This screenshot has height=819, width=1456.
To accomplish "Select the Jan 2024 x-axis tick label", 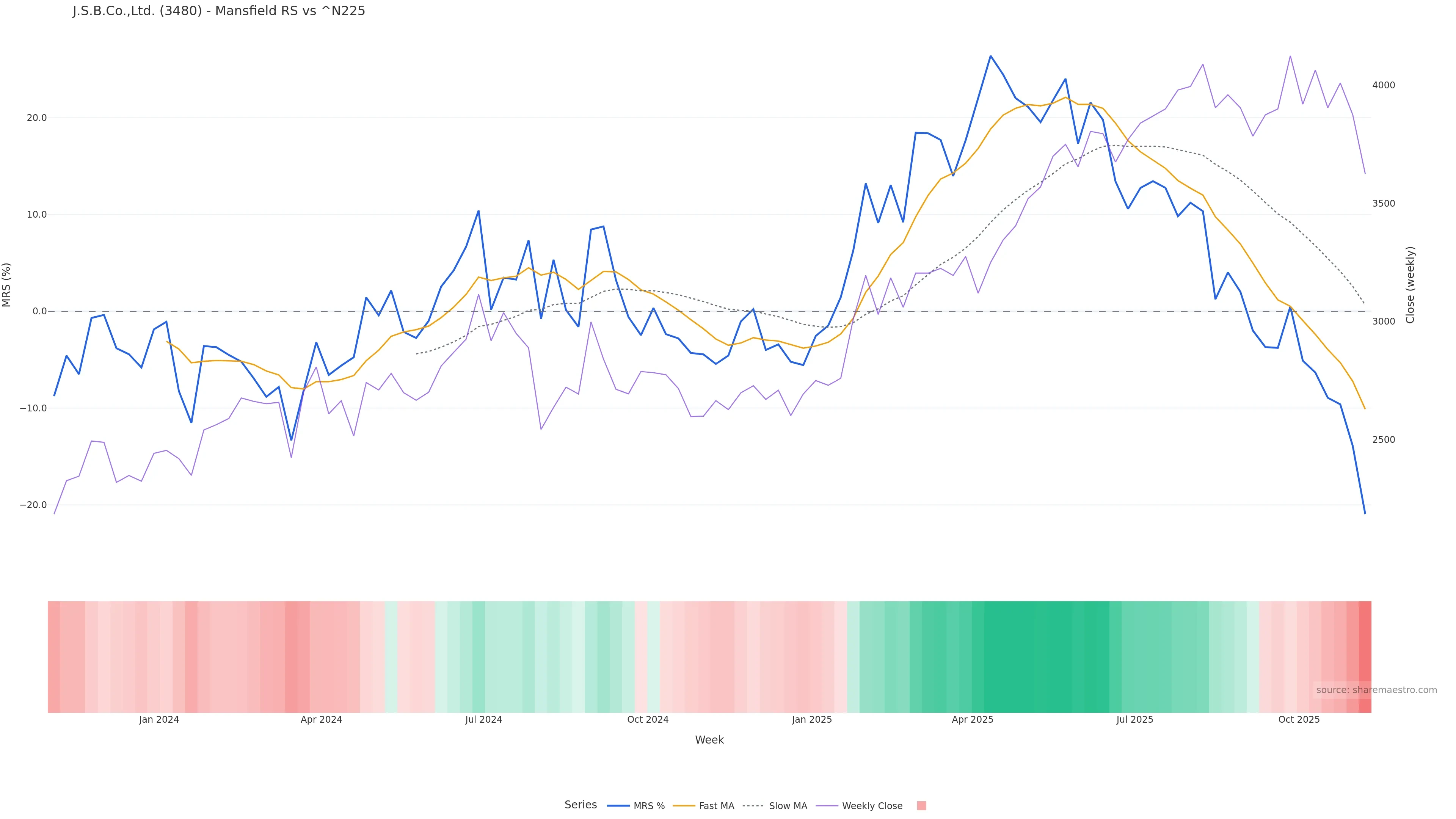I will pos(159,720).
